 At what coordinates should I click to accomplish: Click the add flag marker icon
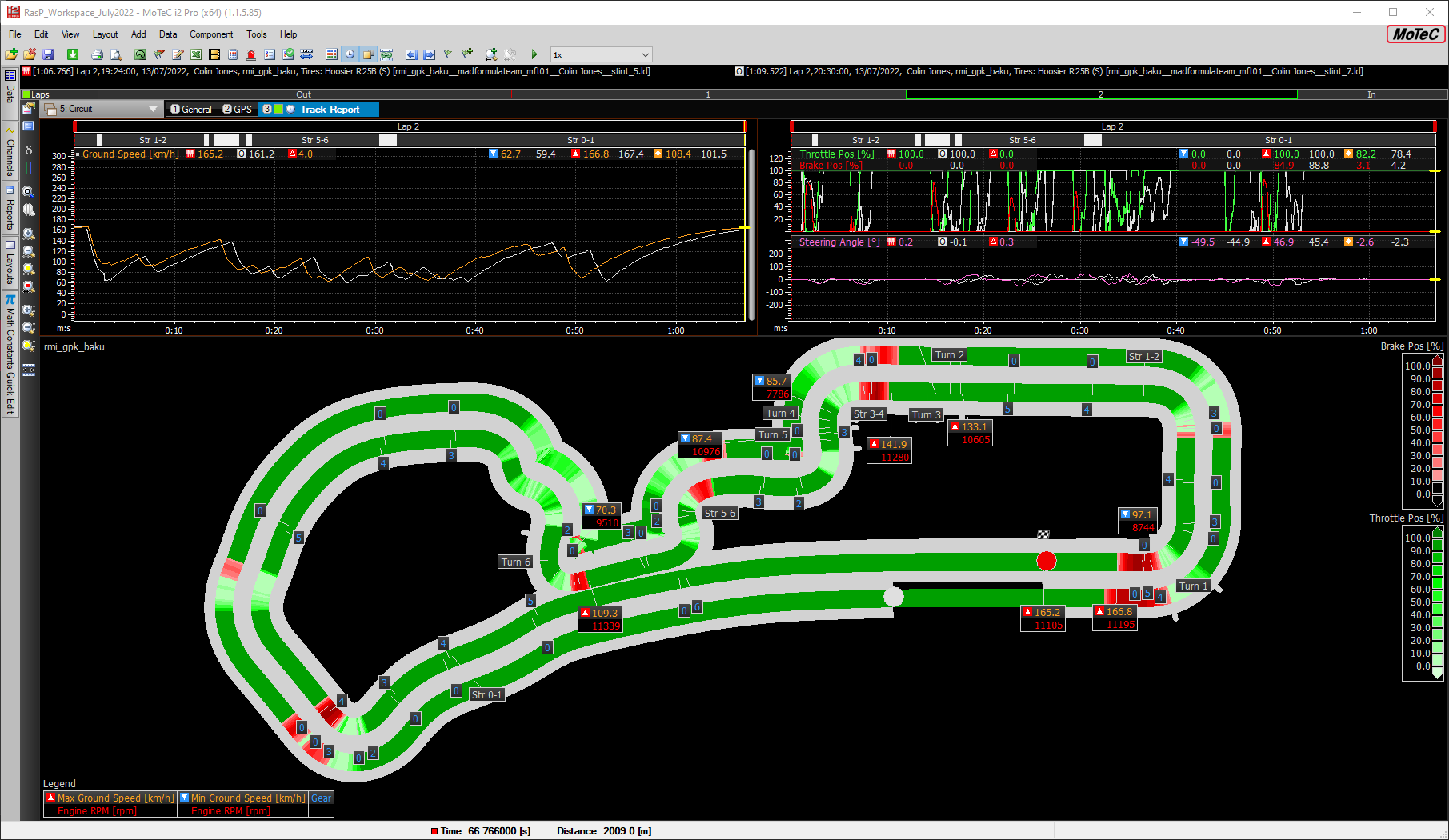click(467, 54)
